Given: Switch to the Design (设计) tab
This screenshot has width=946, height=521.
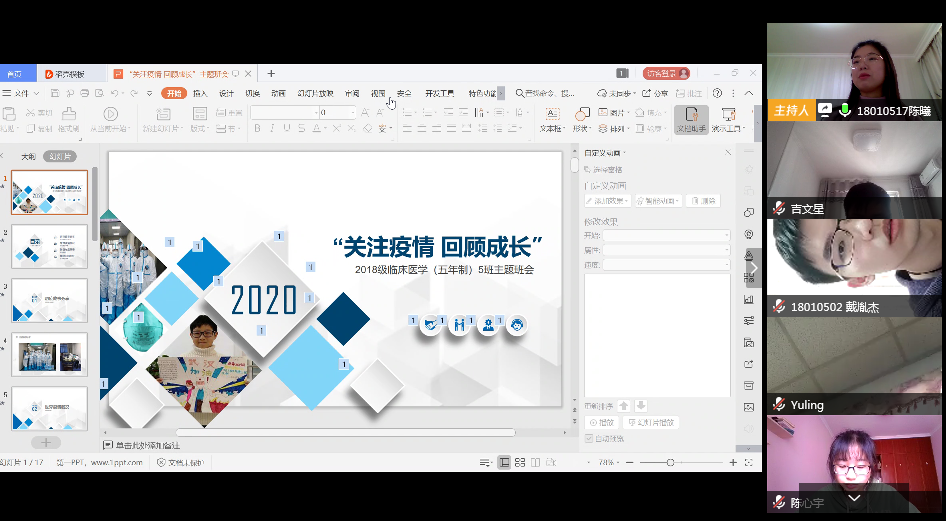Looking at the screenshot, I should pos(227,93).
